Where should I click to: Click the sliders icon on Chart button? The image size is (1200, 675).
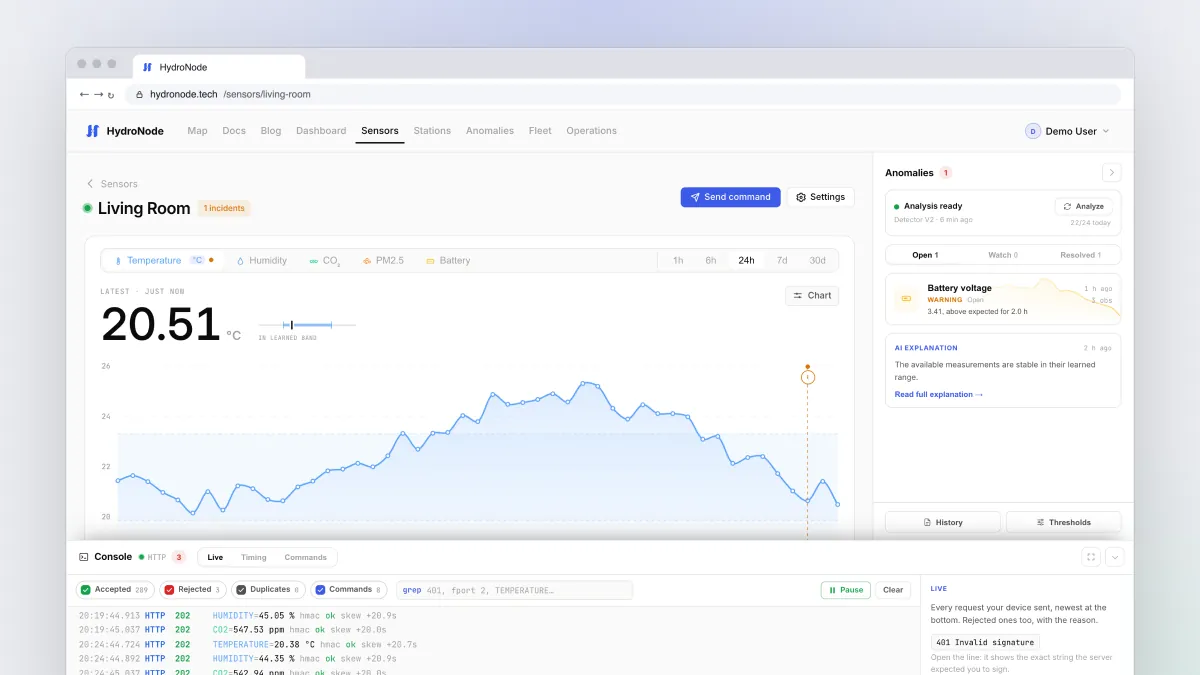(x=798, y=295)
